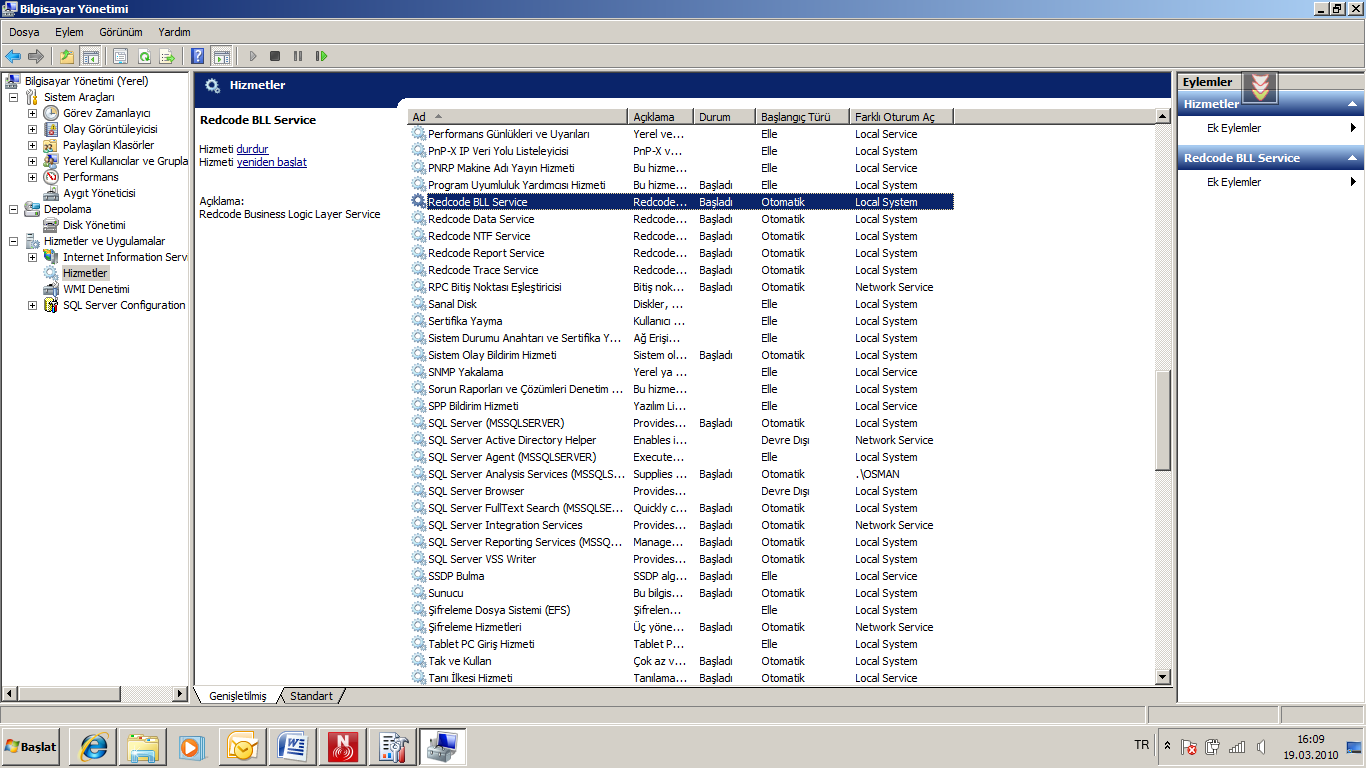Open the Dosya menu
The image size is (1366, 768).
(24, 32)
